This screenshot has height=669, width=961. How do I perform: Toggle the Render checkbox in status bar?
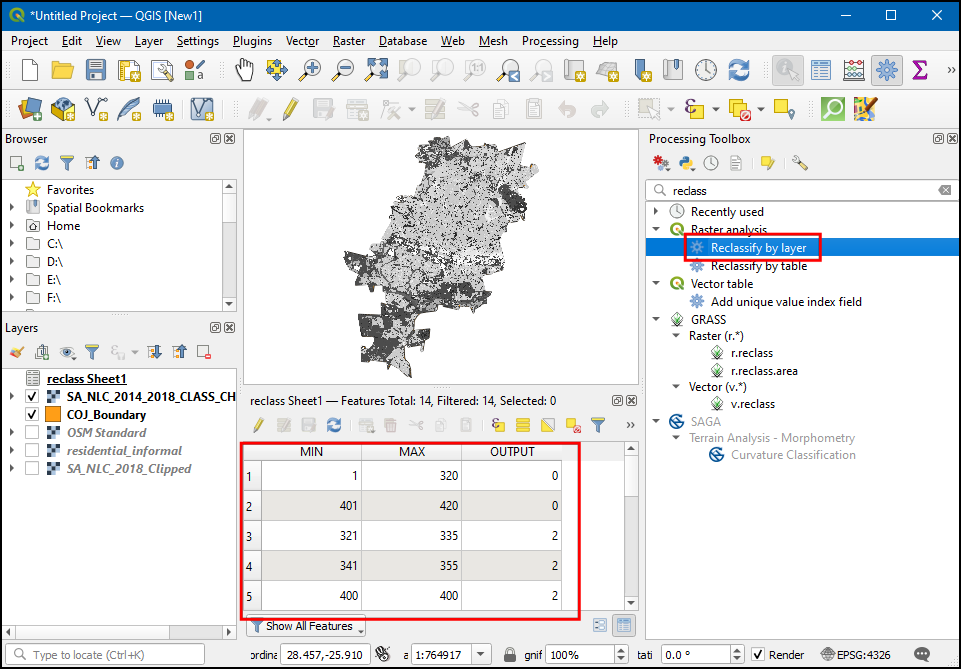[758, 655]
